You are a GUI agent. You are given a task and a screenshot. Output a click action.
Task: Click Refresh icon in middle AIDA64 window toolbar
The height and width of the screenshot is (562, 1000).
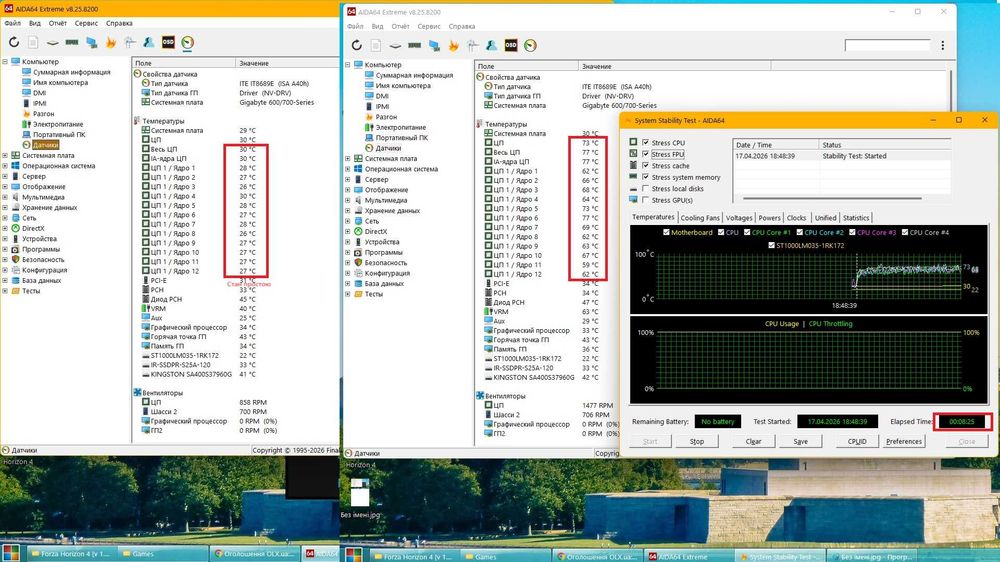coord(357,45)
